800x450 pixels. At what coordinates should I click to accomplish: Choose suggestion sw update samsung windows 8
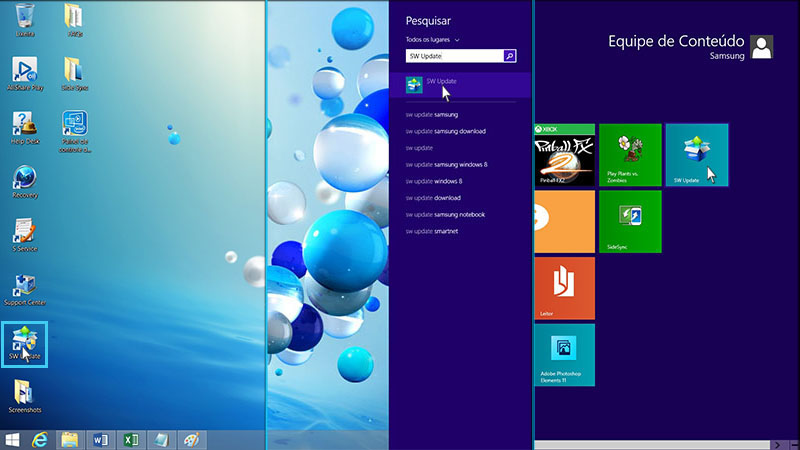coord(446,165)
